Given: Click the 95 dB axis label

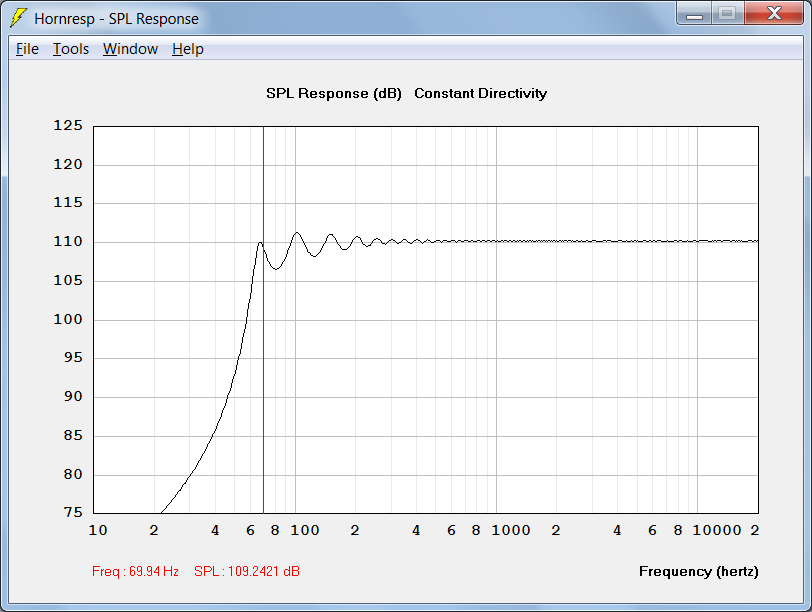Looking at the screenshot, I should point(73,357).
